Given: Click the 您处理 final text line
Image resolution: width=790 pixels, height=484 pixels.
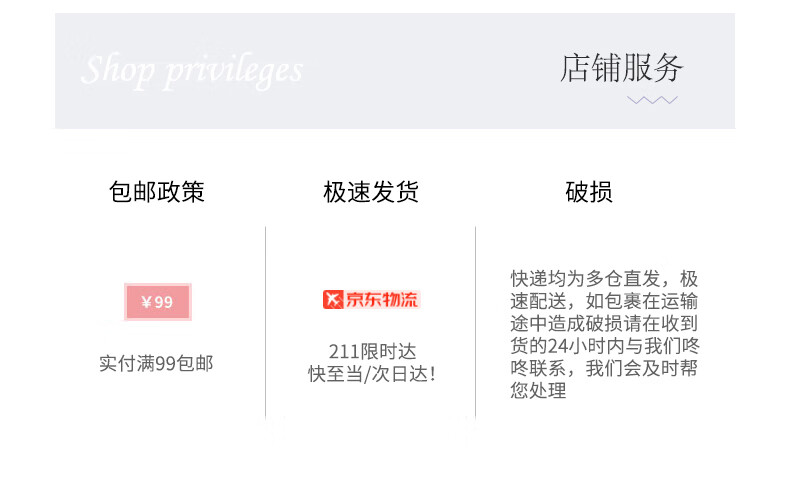Looking at the screenshot, I should [x=538, y=390].
